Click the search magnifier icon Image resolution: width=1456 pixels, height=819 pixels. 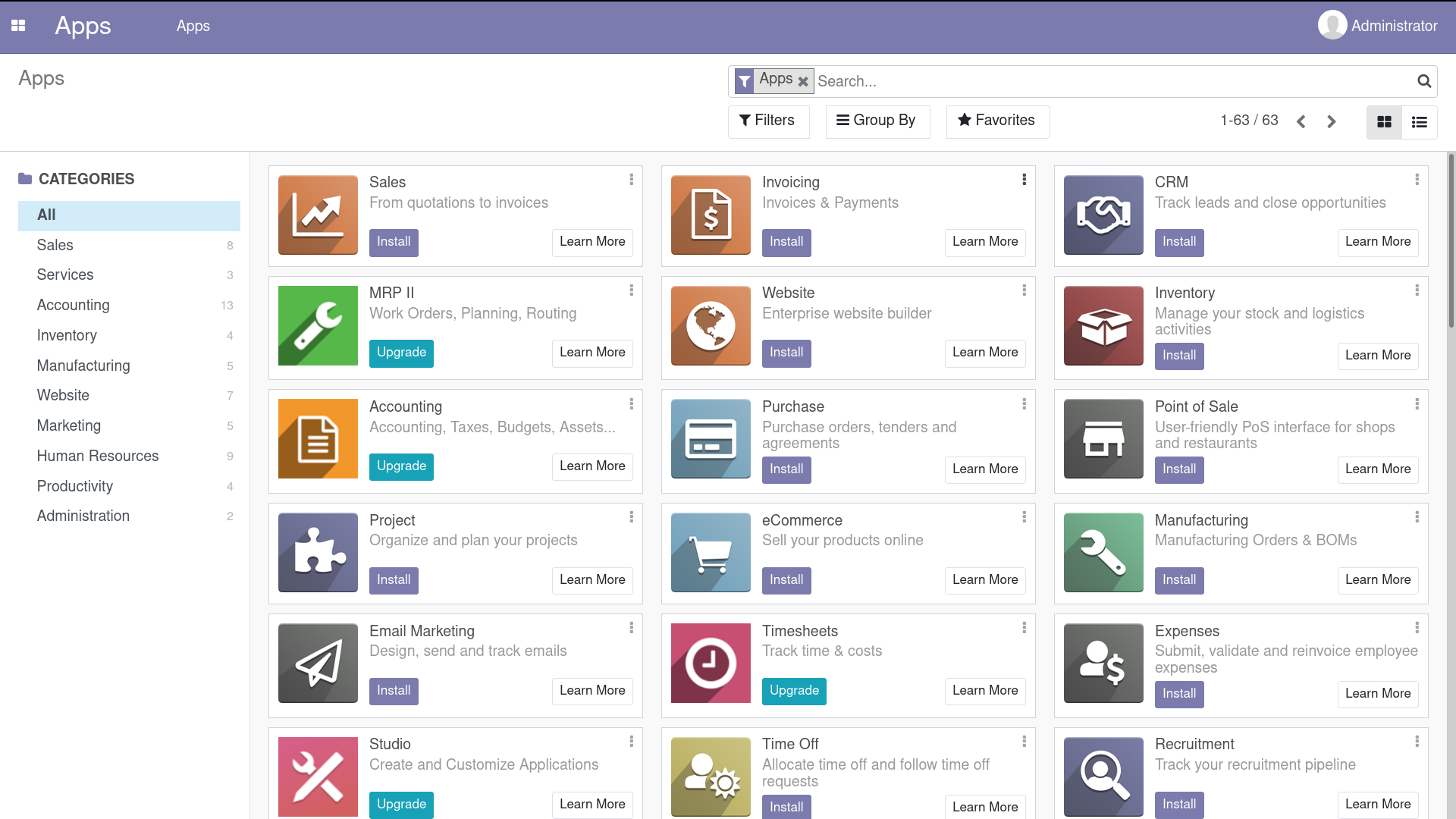pyautogui.click(x=1424, y=81)
